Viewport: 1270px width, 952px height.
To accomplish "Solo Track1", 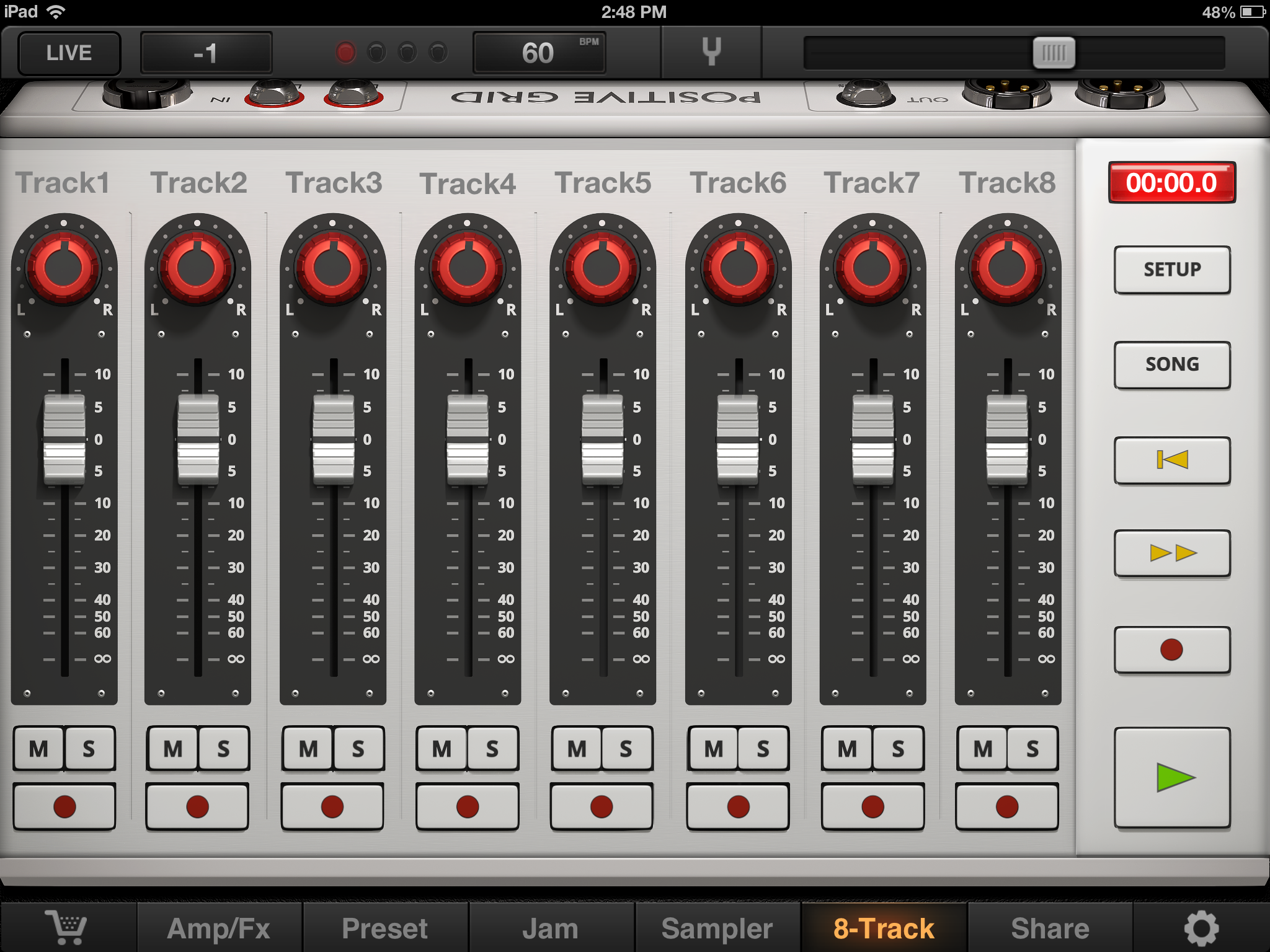I will 89,749.
